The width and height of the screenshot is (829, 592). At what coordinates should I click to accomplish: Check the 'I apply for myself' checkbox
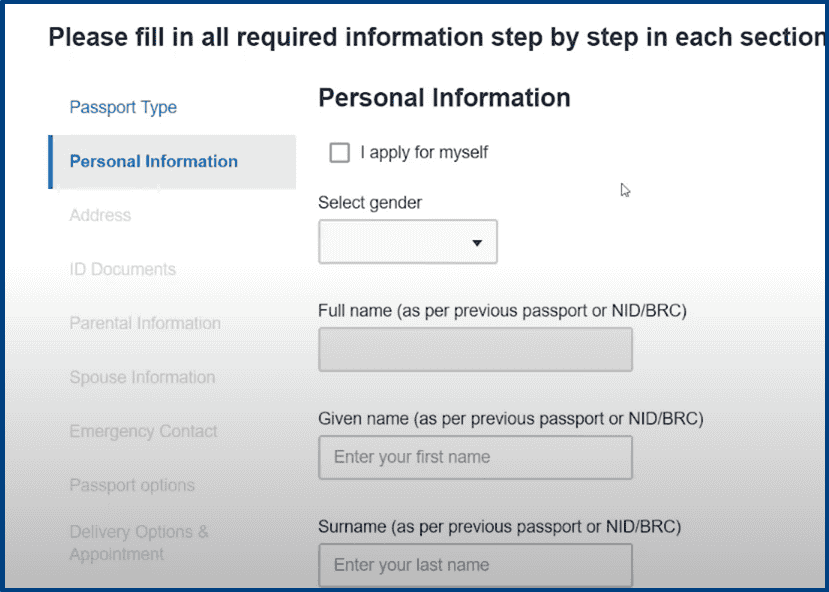point(340,153)
